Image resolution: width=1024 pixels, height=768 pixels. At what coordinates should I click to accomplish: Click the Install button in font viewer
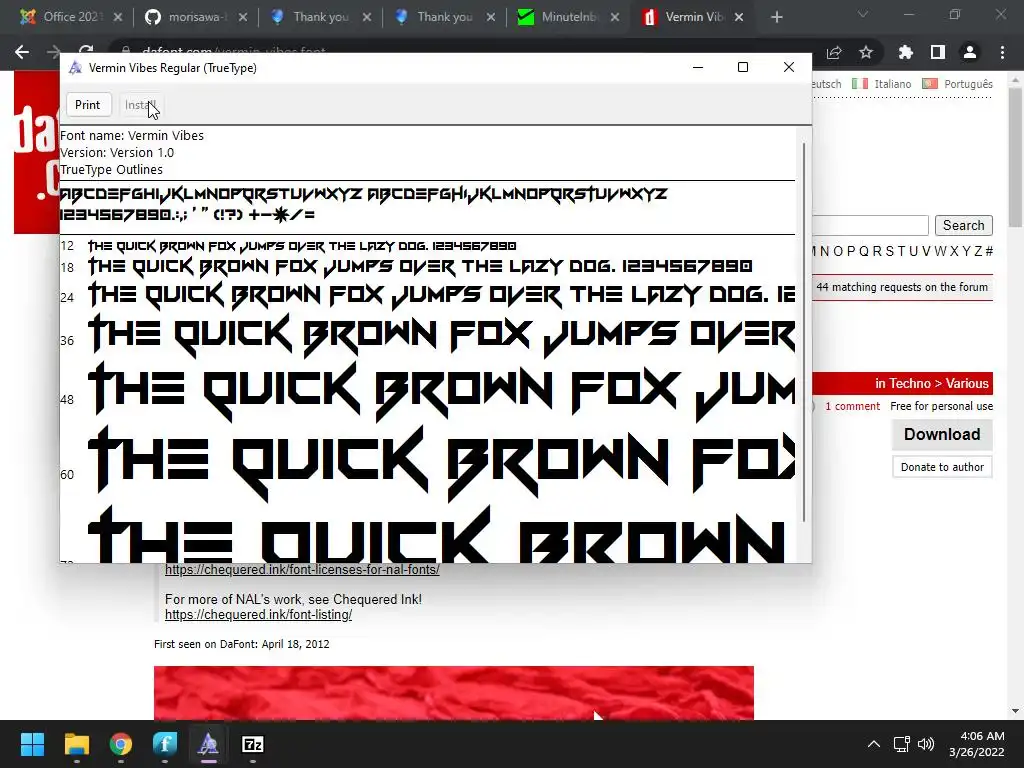click(x=139, y=105)
